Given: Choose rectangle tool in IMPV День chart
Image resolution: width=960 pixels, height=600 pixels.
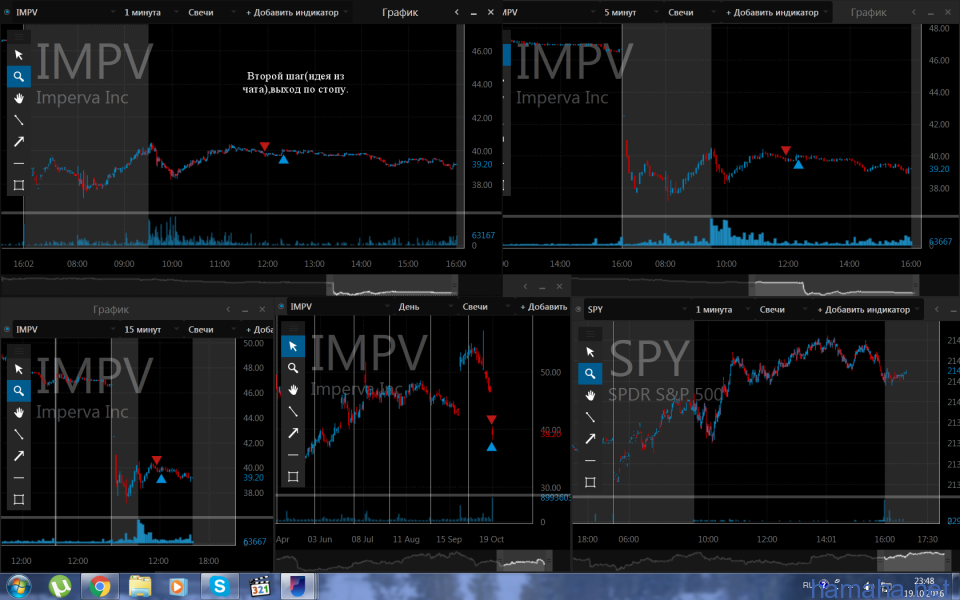Looking at the screenshot, I should tap(293, 476).
